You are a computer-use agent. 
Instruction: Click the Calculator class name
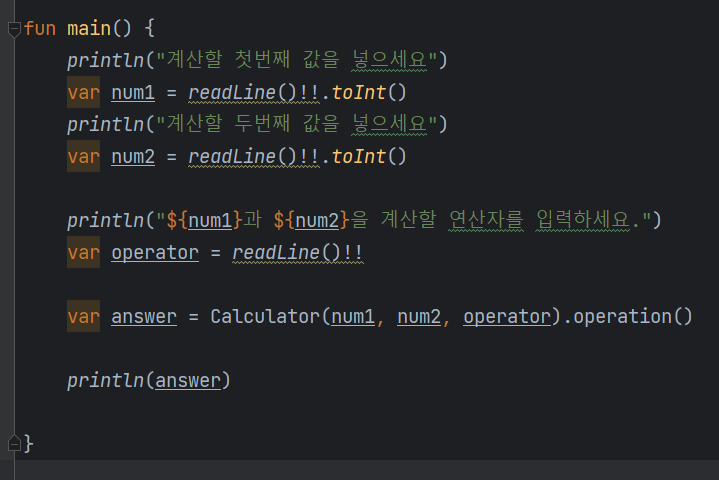[x=265, y=316]
